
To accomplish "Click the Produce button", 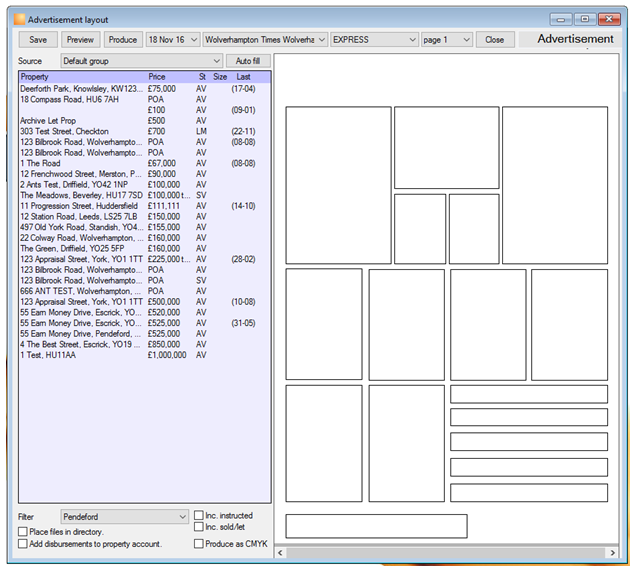I will click(123, 40).
